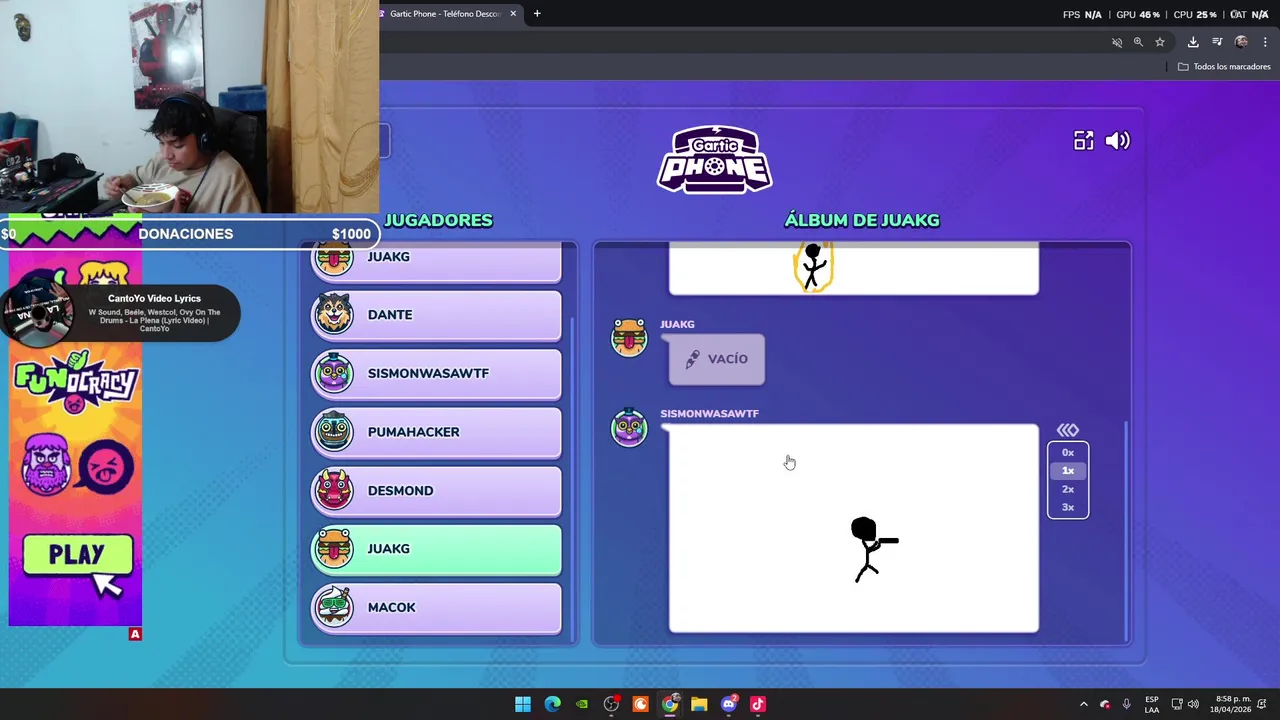The height and width of the screenshot is (720, 1280).
Task: Click MACOK's avatar icon
Action: [x=333, y=607]
